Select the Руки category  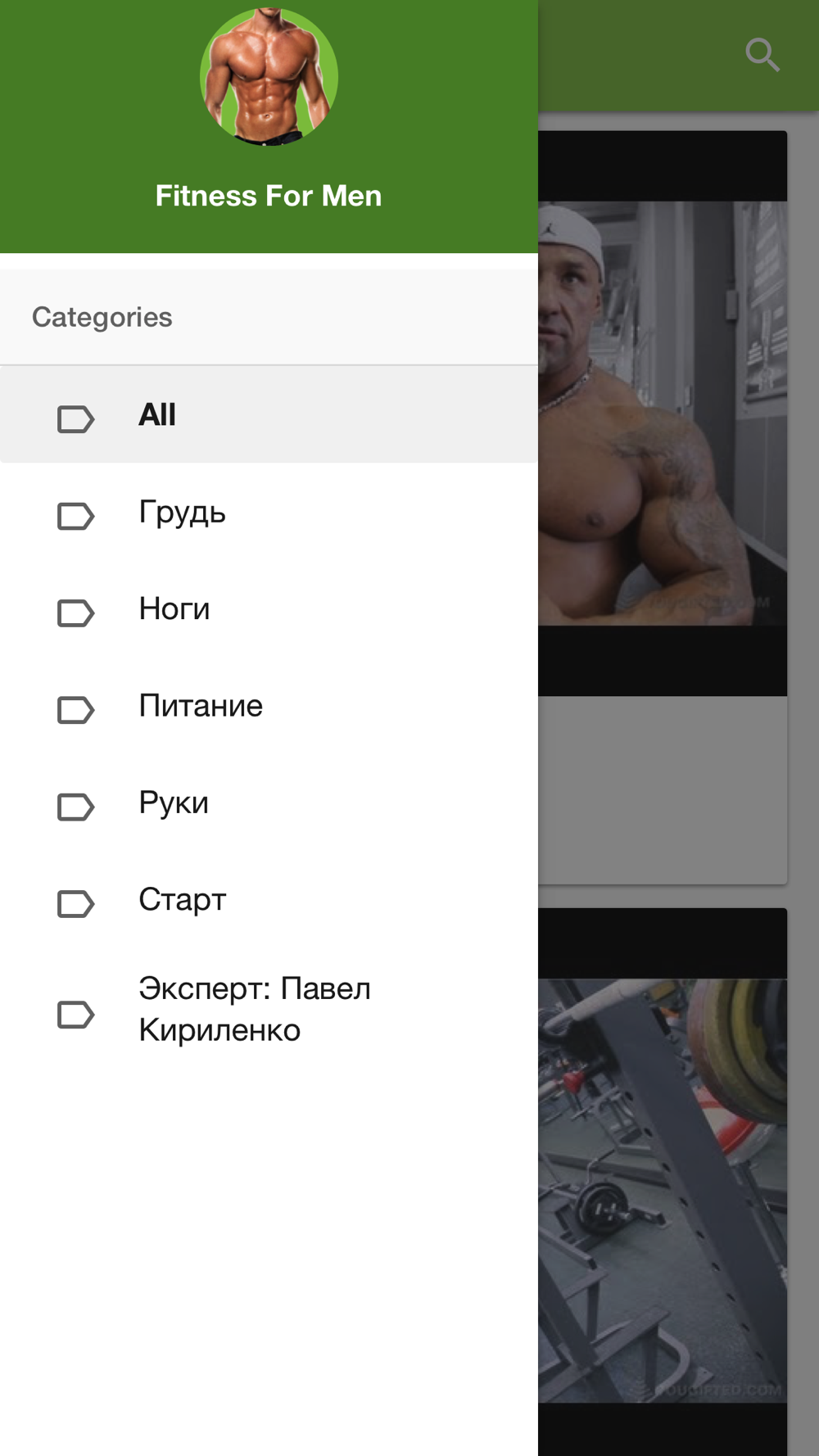269,802
